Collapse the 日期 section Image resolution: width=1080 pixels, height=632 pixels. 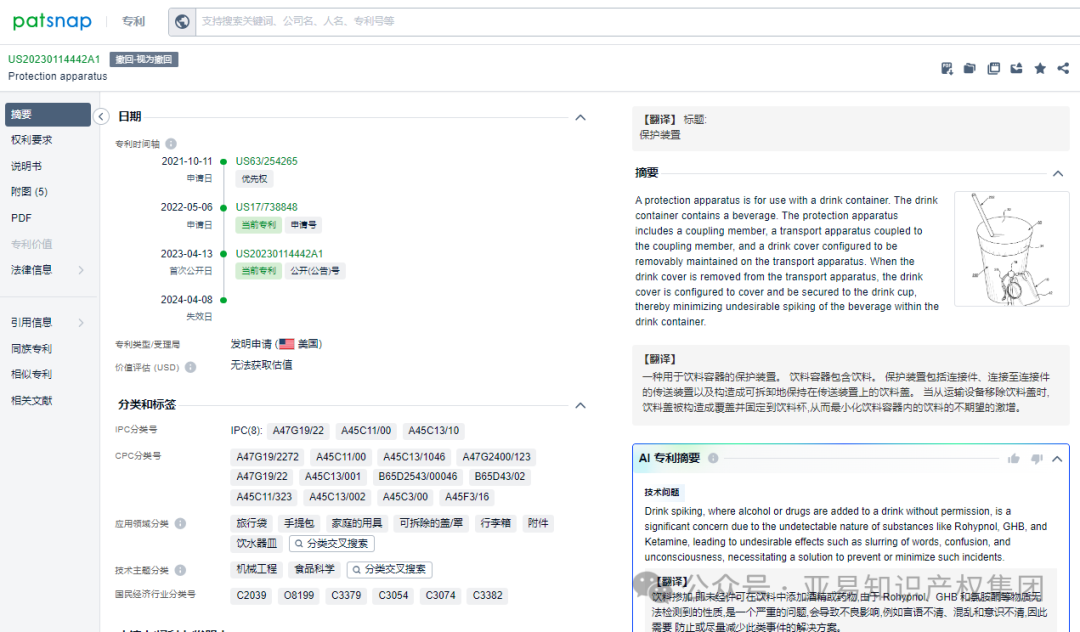[580, 117]
